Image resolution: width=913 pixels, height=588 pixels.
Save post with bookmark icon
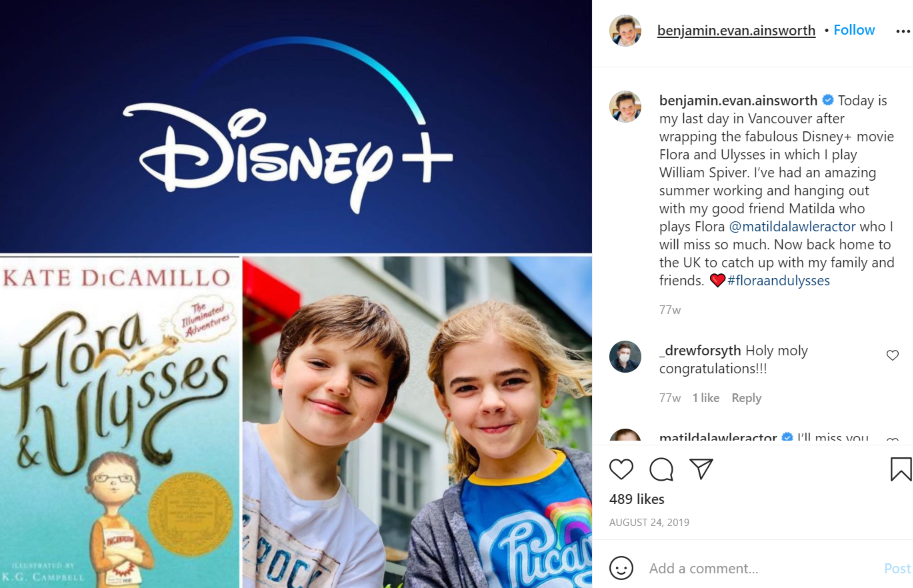tap(901, 469)
